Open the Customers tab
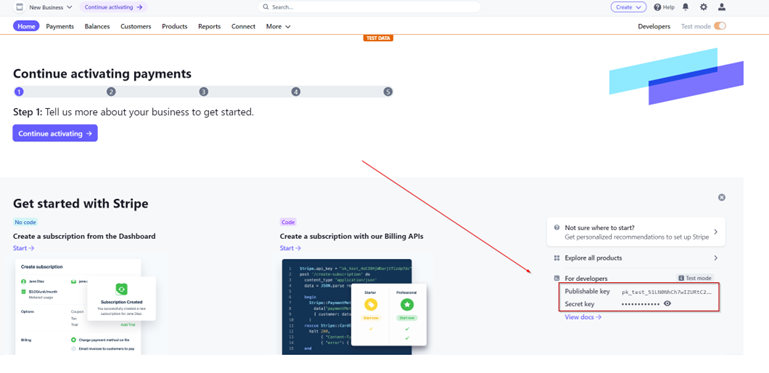769x373 pixels. pyautogui.click(x=136, y=26)
